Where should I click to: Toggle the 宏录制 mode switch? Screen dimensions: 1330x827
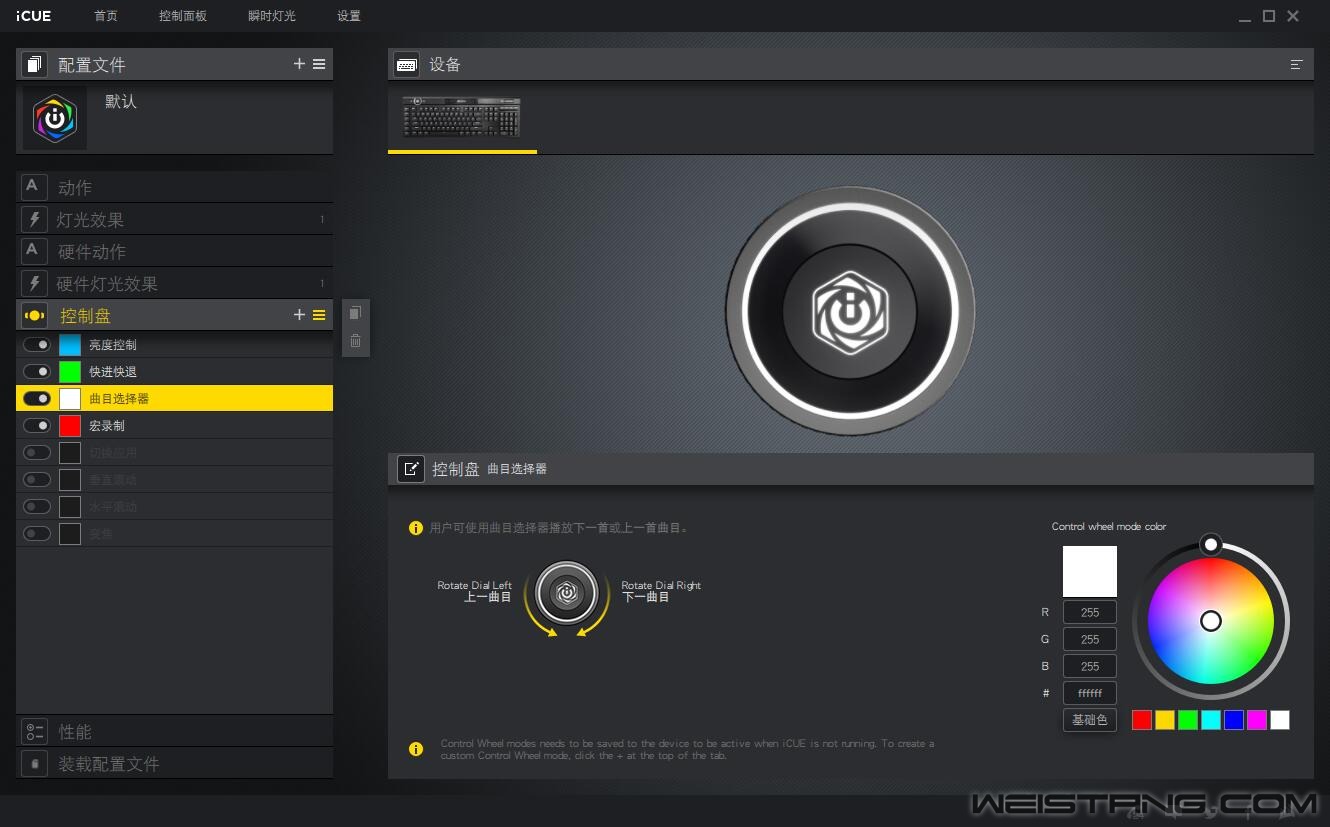37,425
